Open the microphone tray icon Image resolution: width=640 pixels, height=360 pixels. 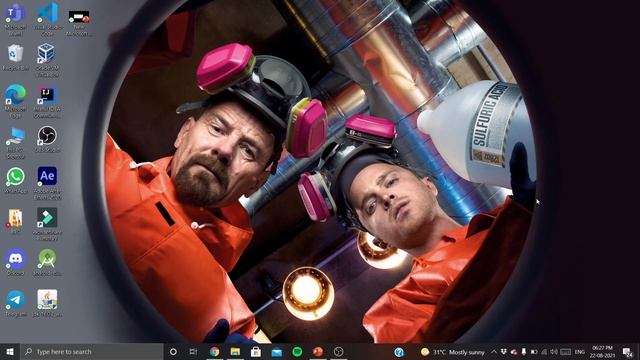click(x=524, y=352)
